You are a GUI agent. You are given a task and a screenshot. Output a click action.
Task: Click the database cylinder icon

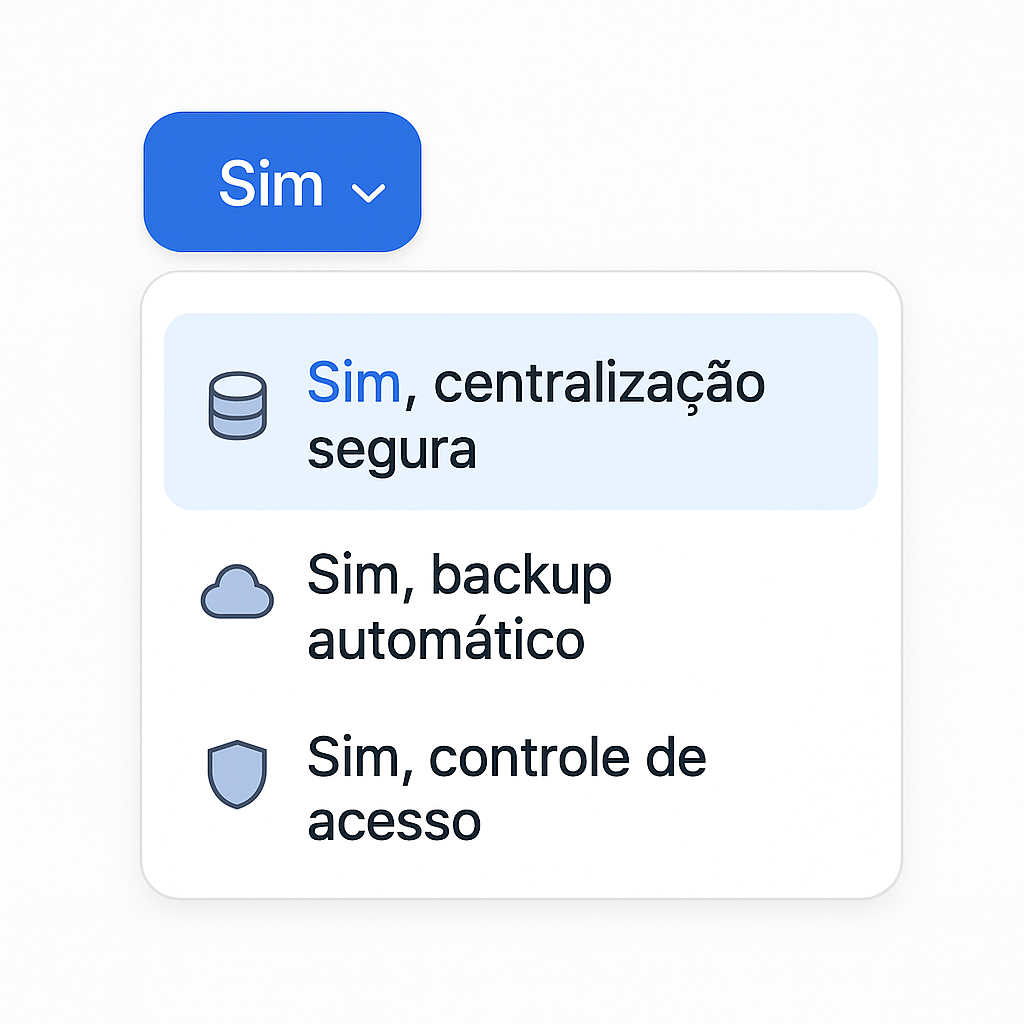click(x=238, y=406)
